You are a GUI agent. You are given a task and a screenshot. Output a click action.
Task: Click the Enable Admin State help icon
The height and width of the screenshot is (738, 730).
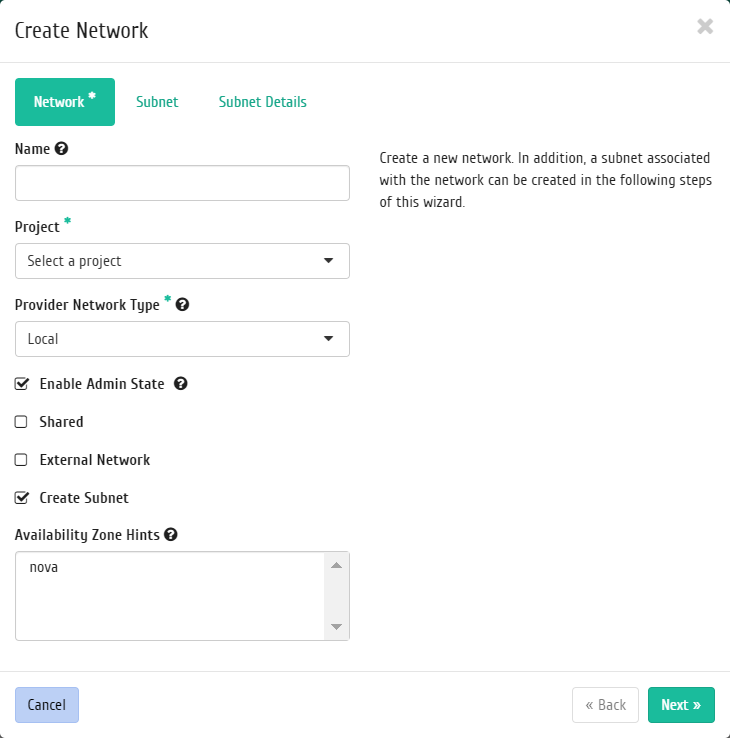coord(181,384)
